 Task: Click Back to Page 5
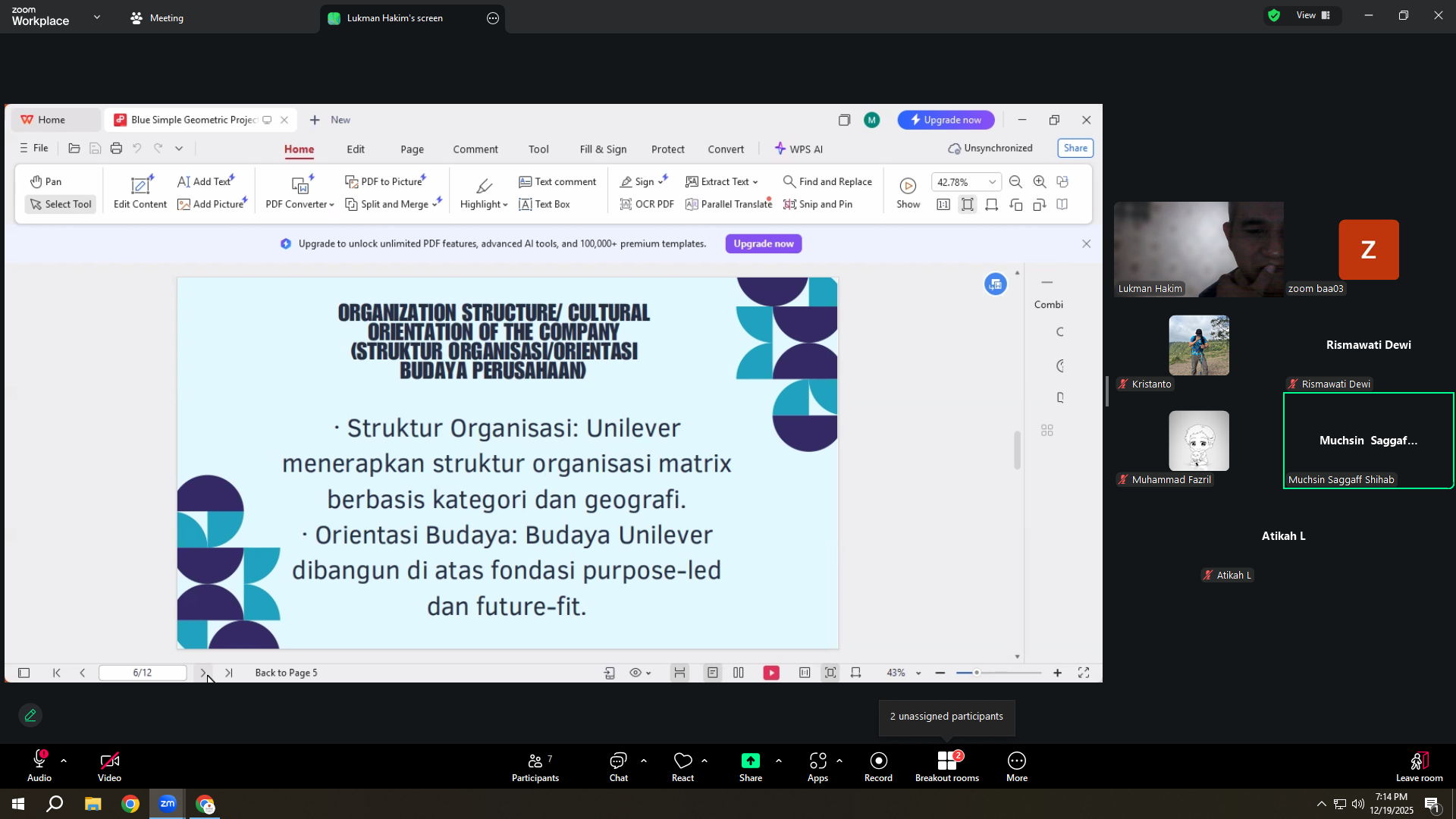(x=286, y=673)
